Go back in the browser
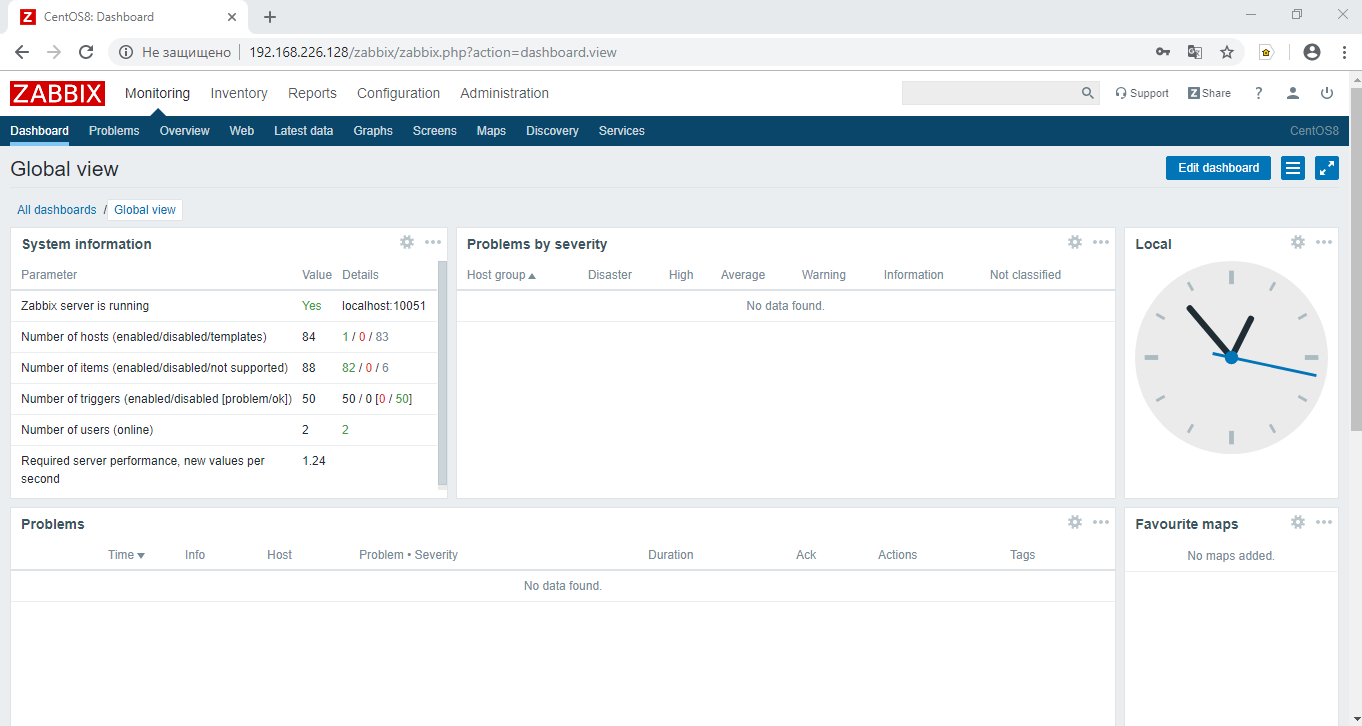 (x=22, y=52)
